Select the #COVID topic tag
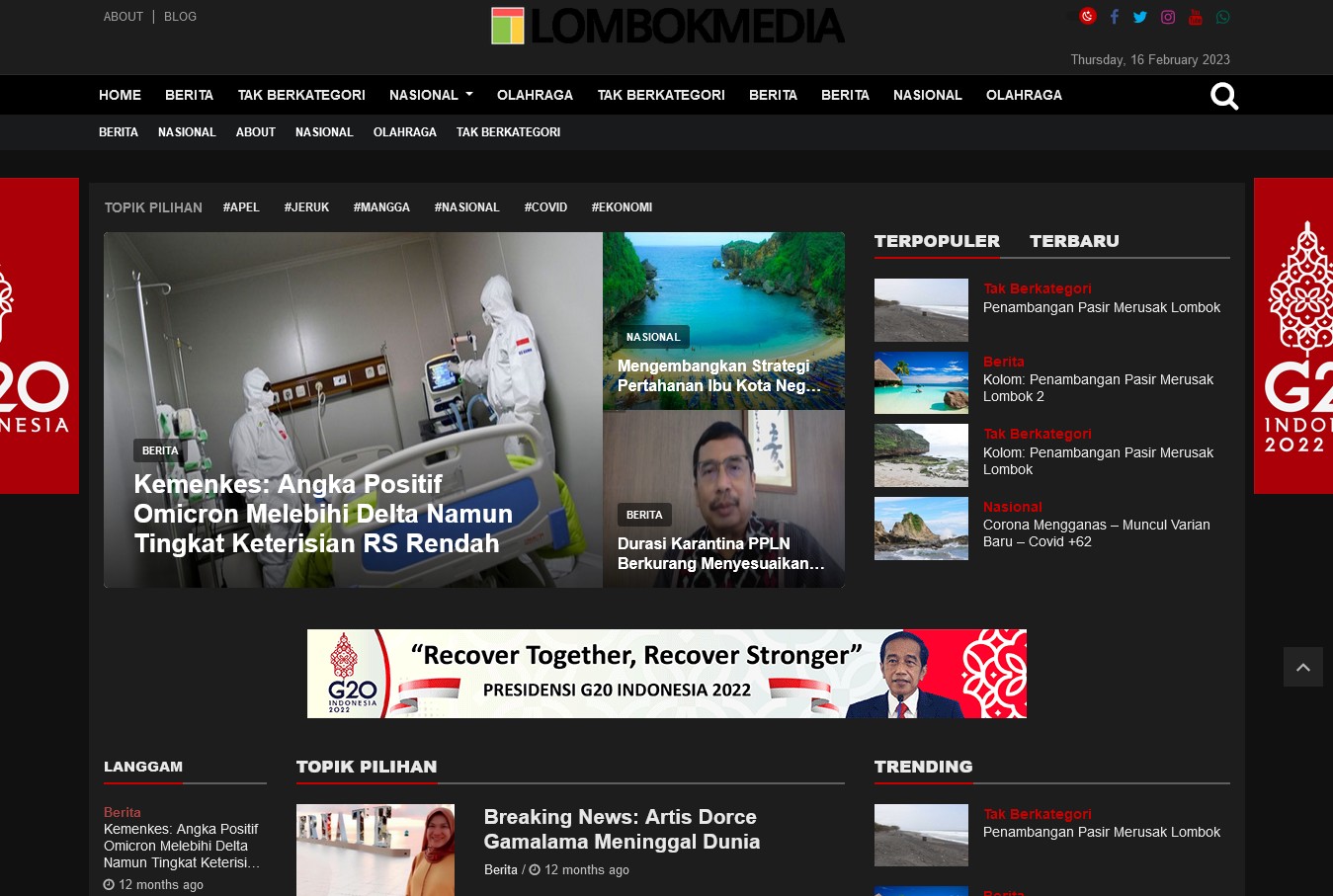 pyautogui.click(x=545, y=207)
